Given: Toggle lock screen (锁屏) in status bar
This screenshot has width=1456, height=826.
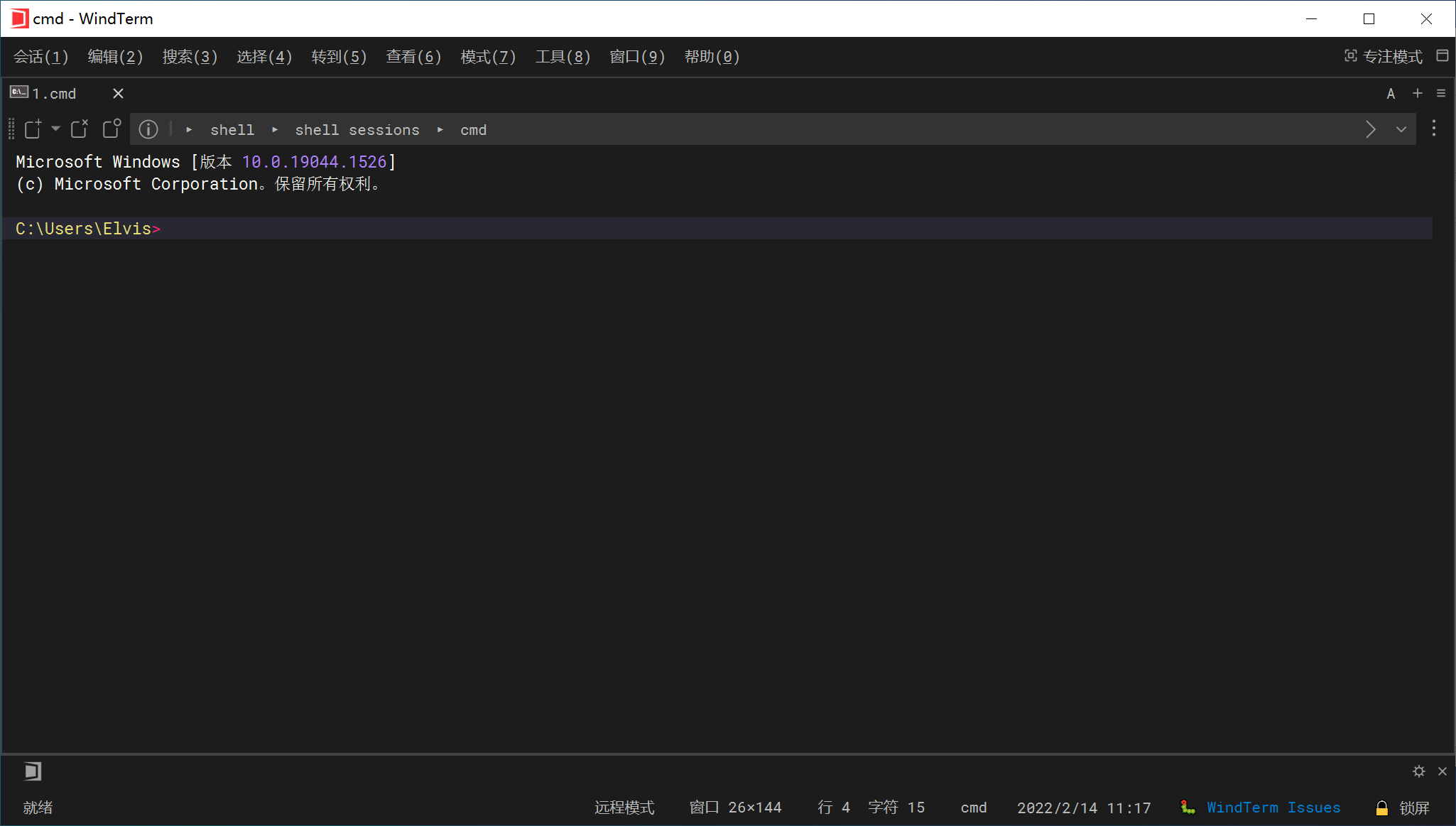Looking at the screenshot, I should (1403, 808).
